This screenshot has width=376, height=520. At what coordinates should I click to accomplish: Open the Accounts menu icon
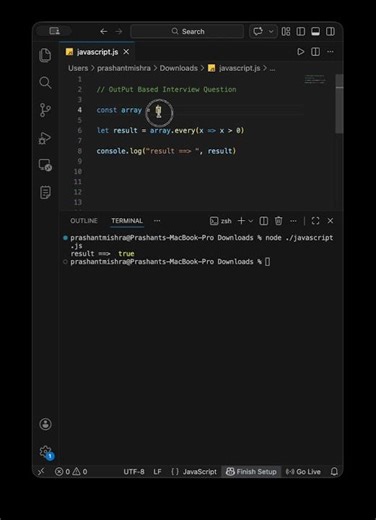(45, 424)
